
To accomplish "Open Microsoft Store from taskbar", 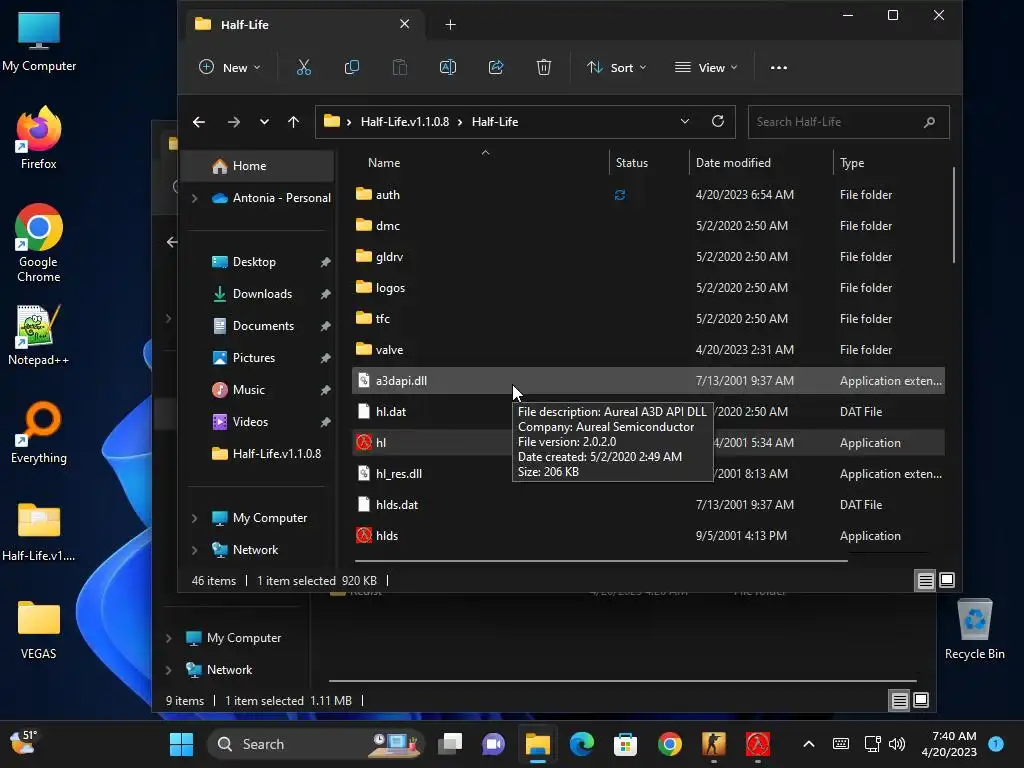I will tap(625, 744).
